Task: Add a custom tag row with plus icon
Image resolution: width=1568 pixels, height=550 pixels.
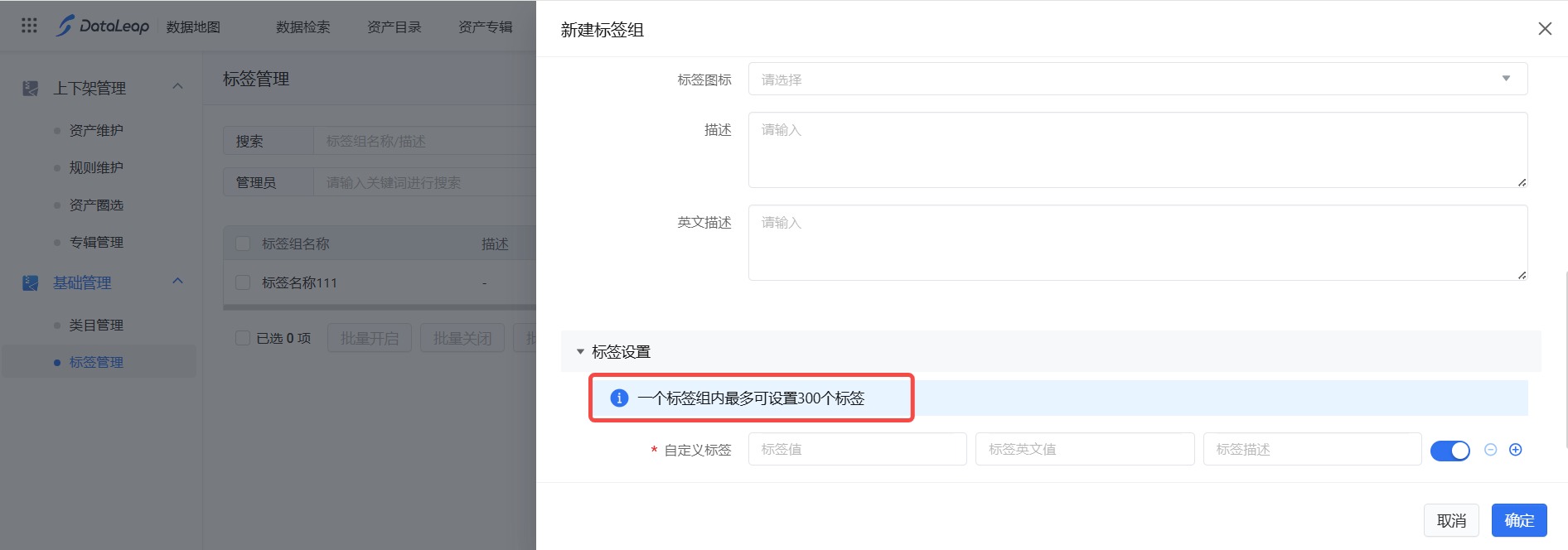Action: click(x=1516, y=450)
